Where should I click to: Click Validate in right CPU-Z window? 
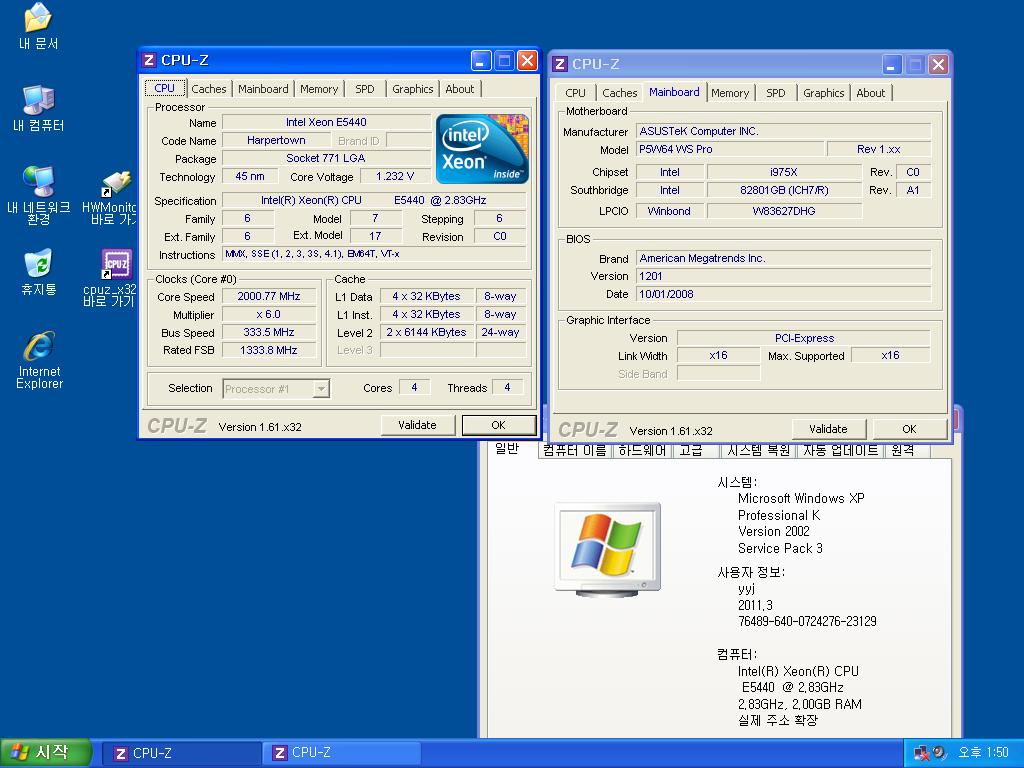pos(828,429)
